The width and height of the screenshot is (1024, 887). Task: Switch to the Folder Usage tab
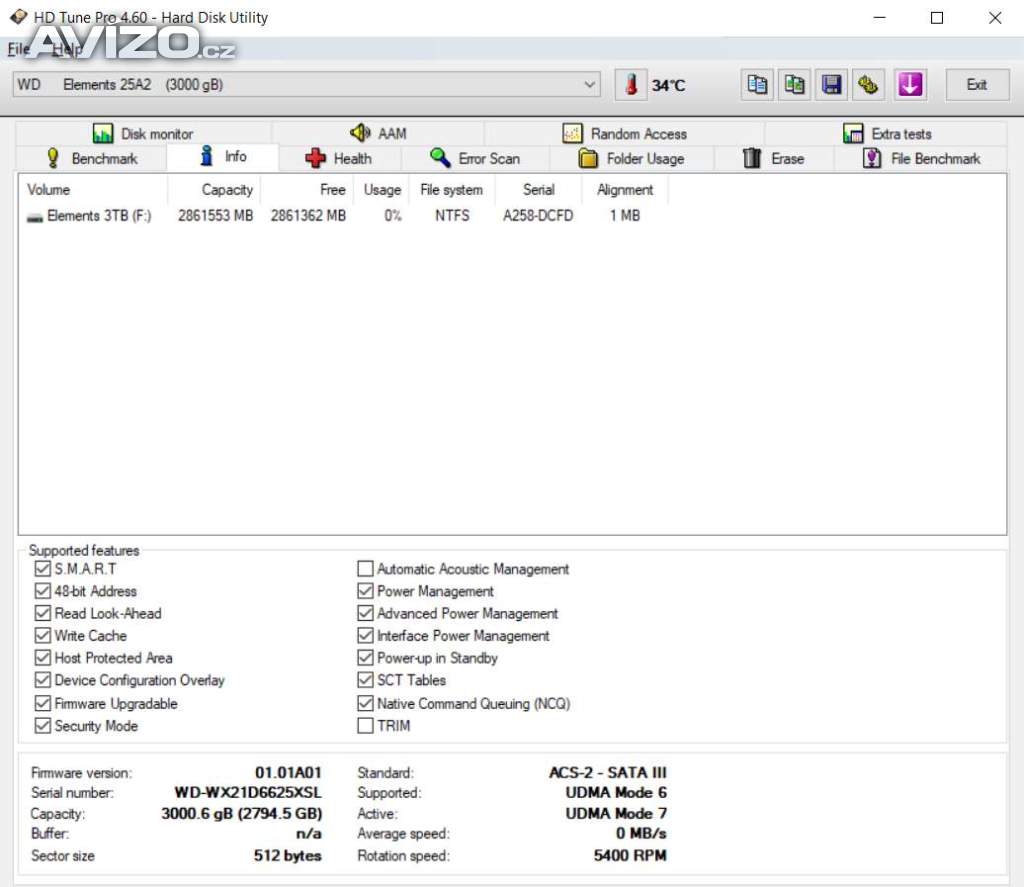pyautogui.click(x=632, y=159)
